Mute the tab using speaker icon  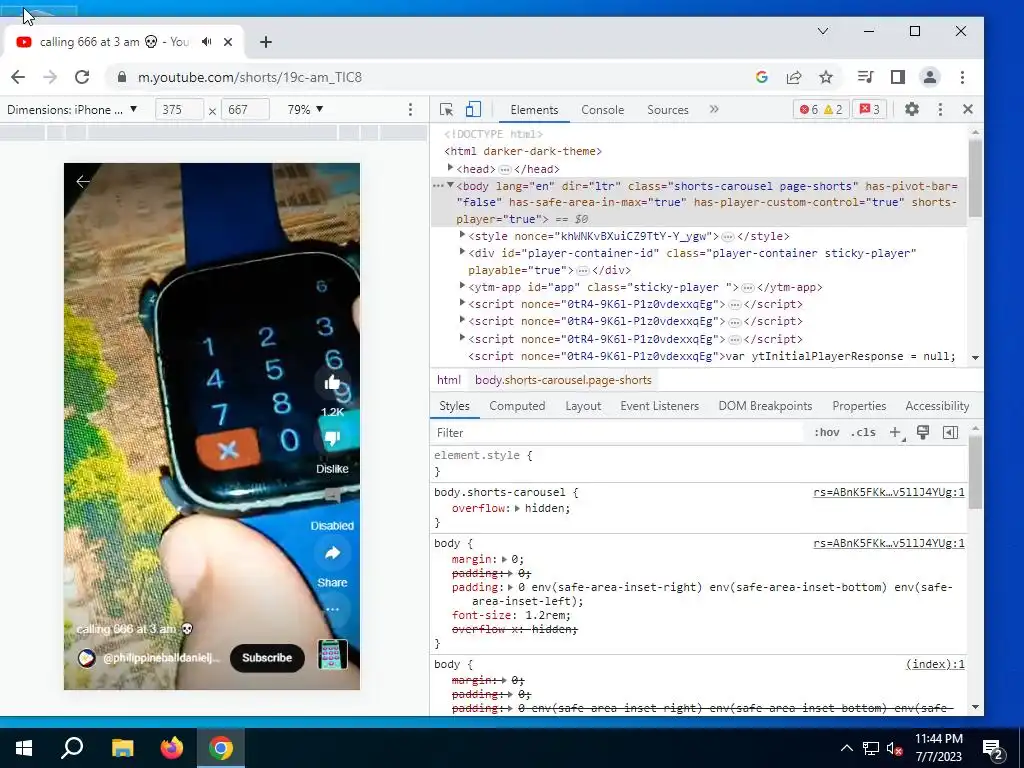[207, 42]
